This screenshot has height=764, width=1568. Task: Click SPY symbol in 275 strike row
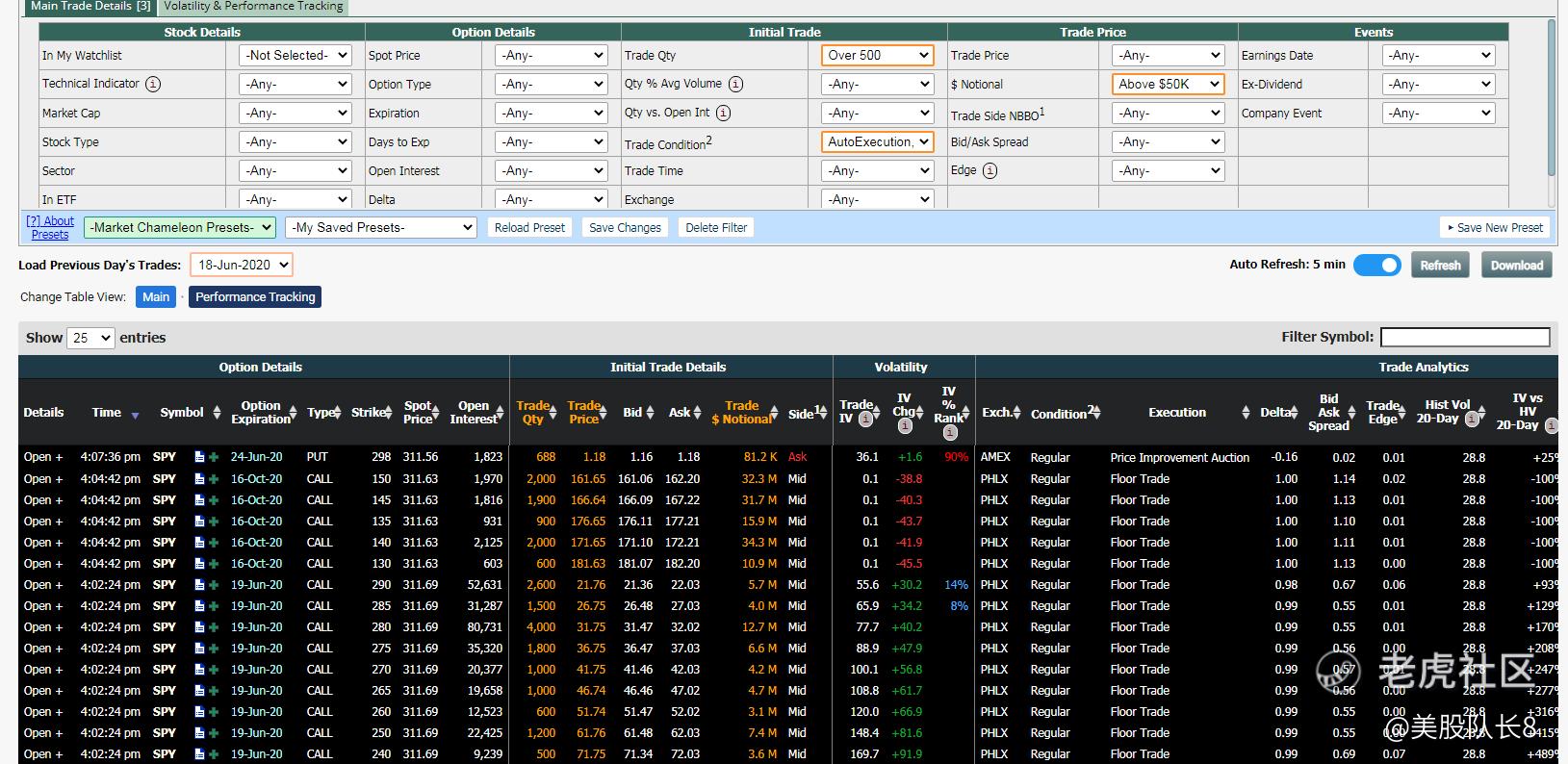pyautogui.click(x=165, y=648)
